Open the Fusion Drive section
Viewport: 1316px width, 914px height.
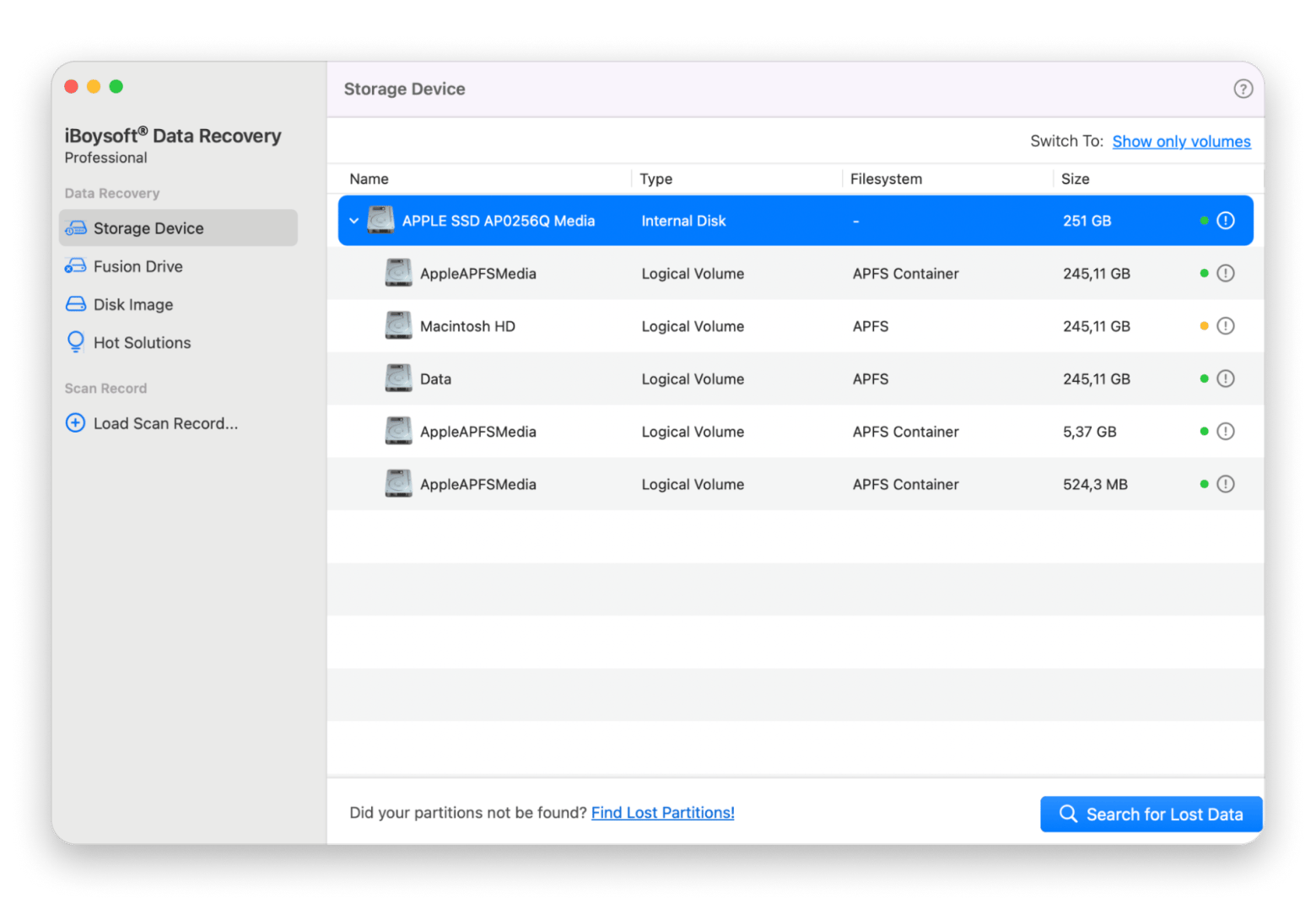[138, 266]
